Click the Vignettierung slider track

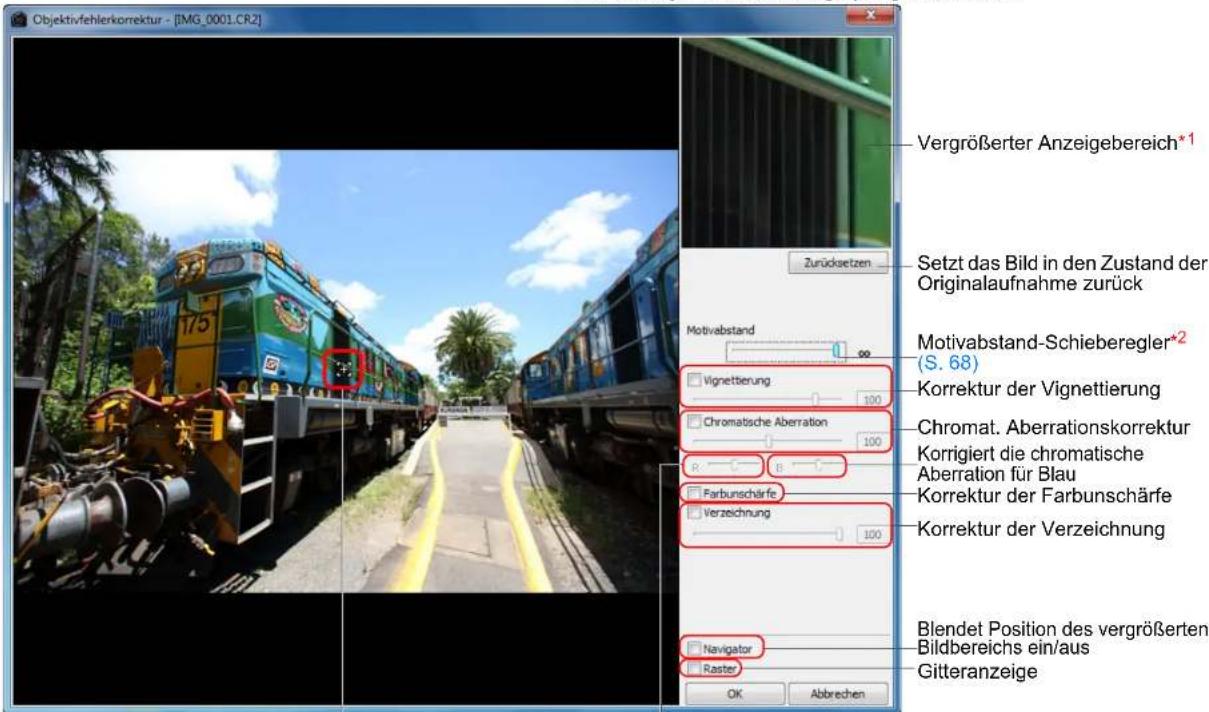(768, 398)
